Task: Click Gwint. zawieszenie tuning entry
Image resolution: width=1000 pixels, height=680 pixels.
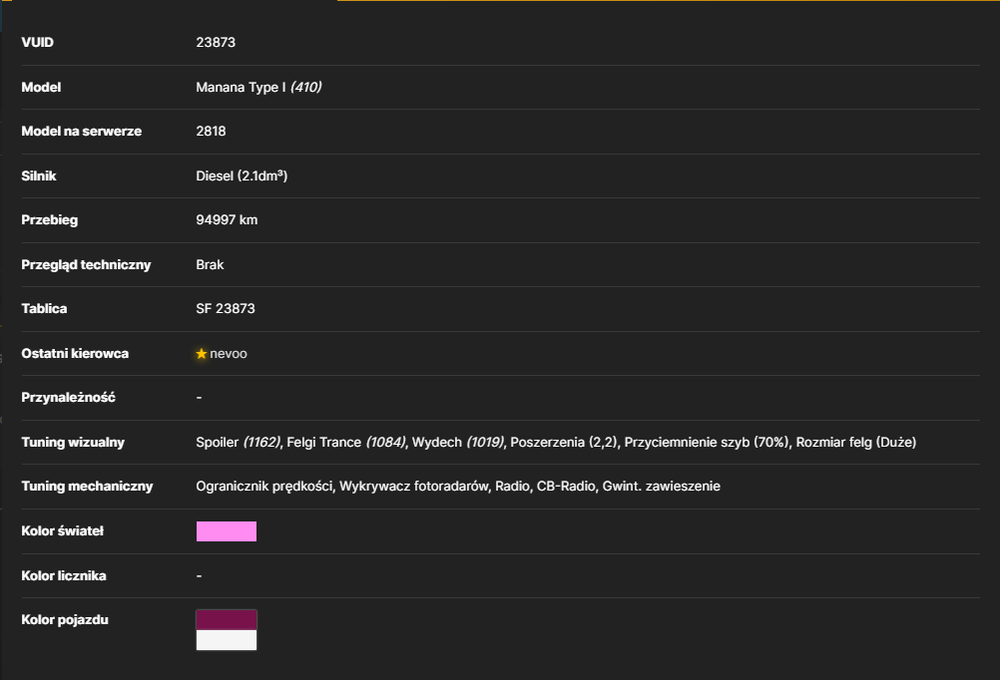Action: click(x=661, y=486)
